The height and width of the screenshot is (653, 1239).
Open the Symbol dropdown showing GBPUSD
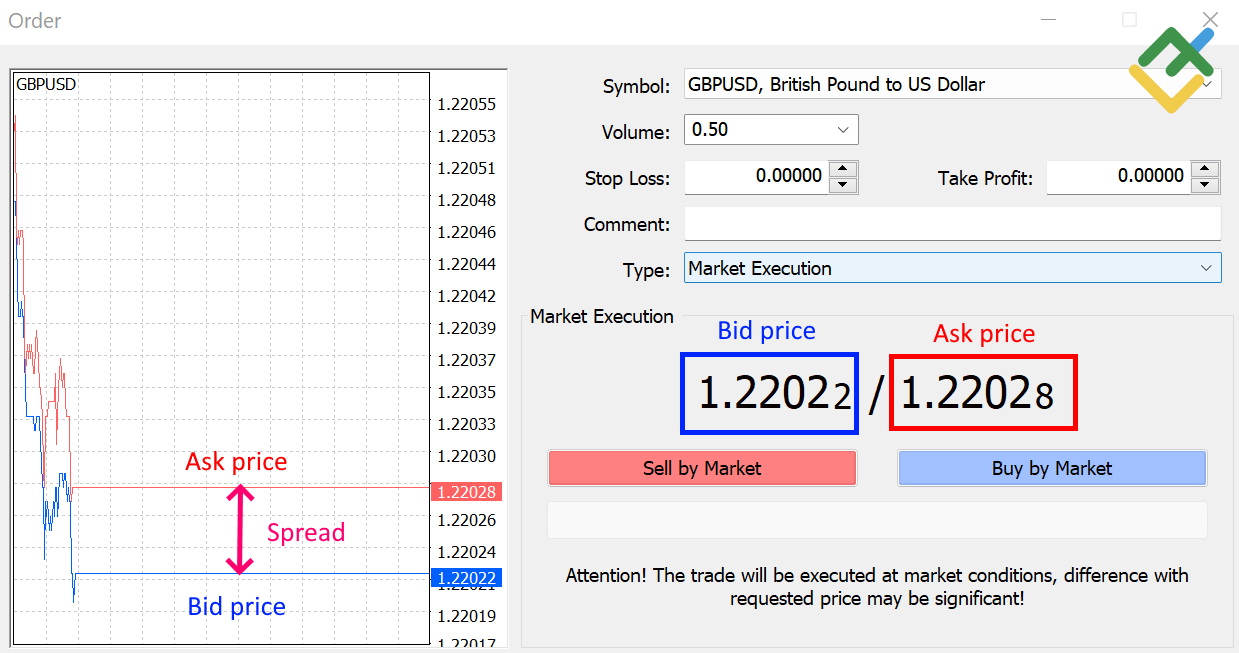pyautogui.click(x=952, y=85)
